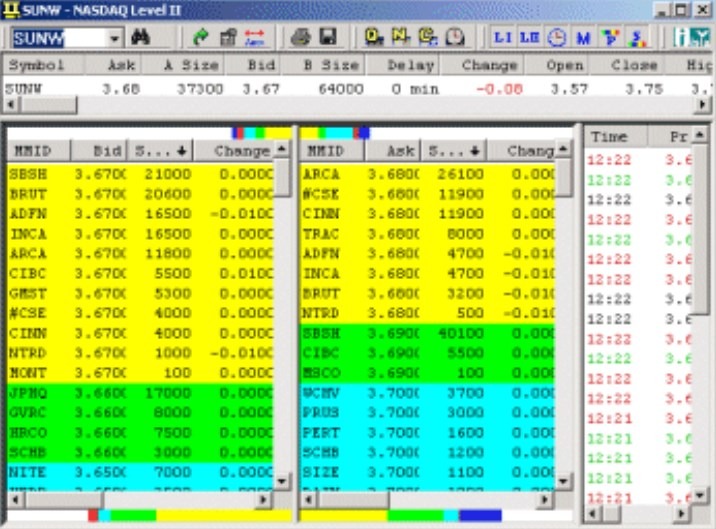Click the green curved arrow icon

[200, 37]
